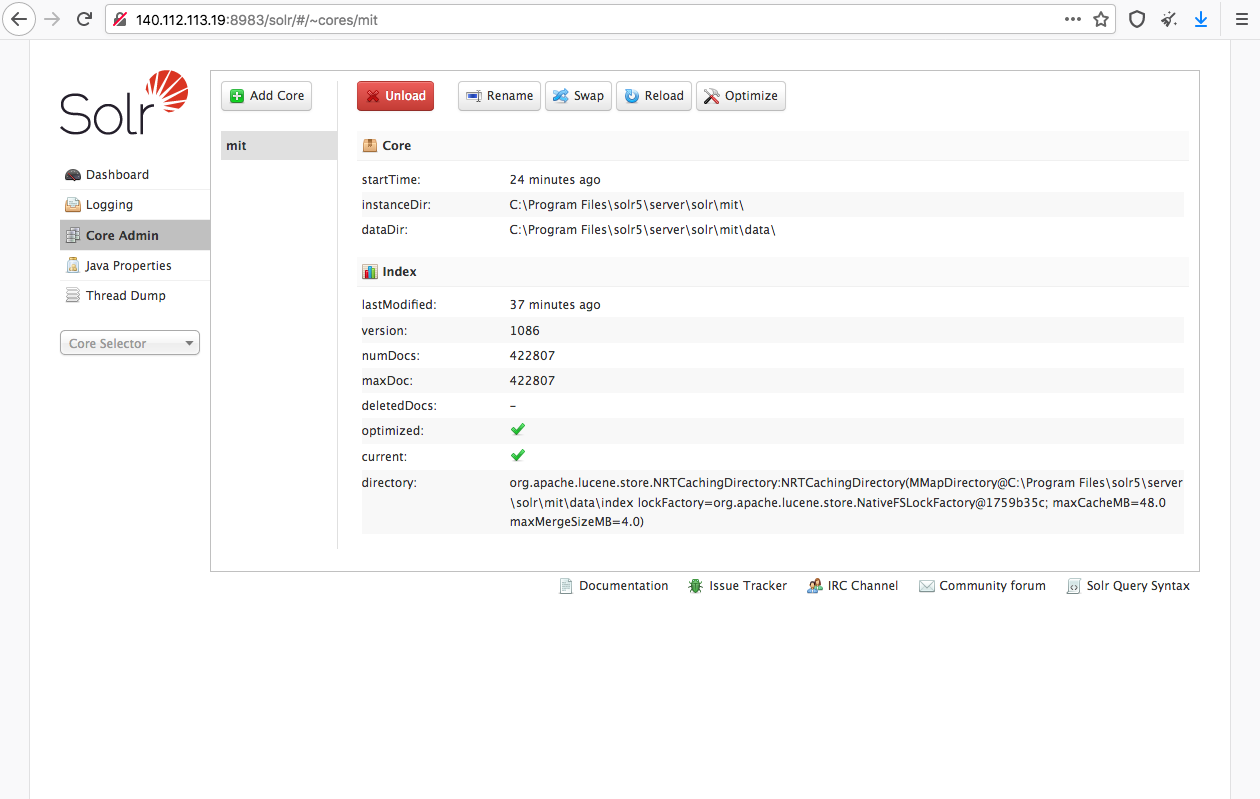Click the Core section box icon

370,145
